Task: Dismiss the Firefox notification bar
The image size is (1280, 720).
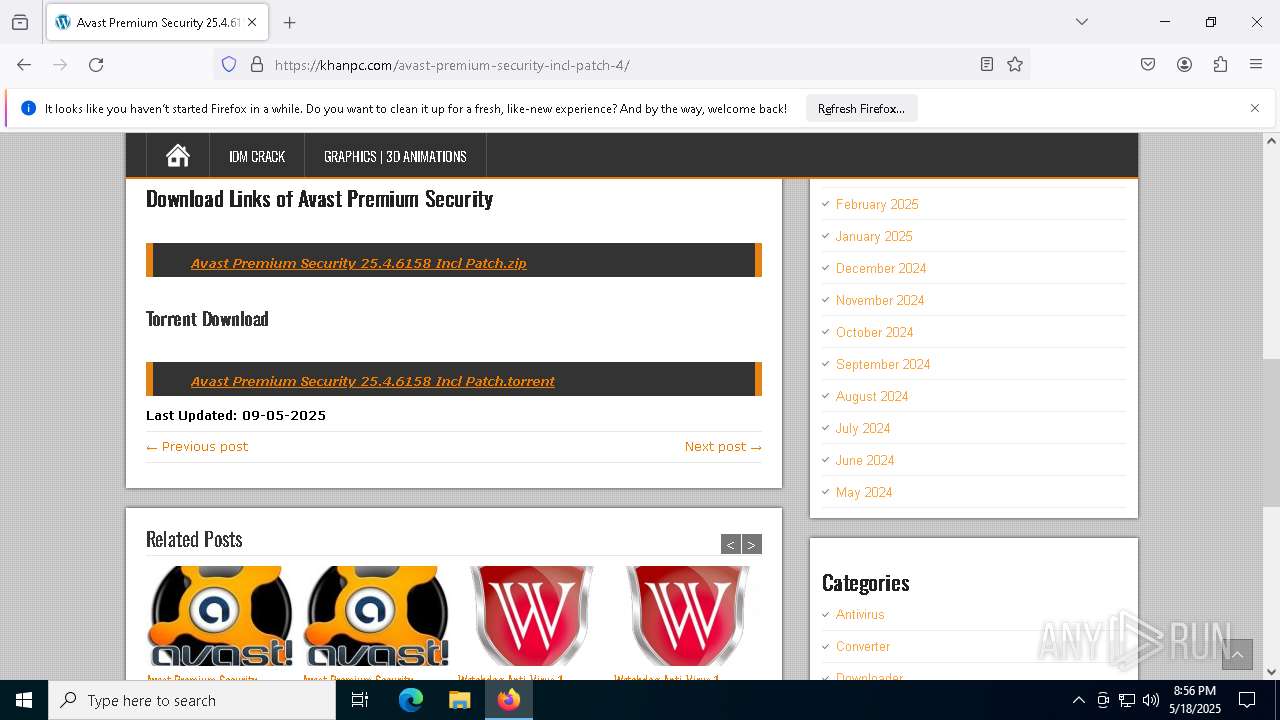Action: pyautogui.click(x=1255, y=108)
